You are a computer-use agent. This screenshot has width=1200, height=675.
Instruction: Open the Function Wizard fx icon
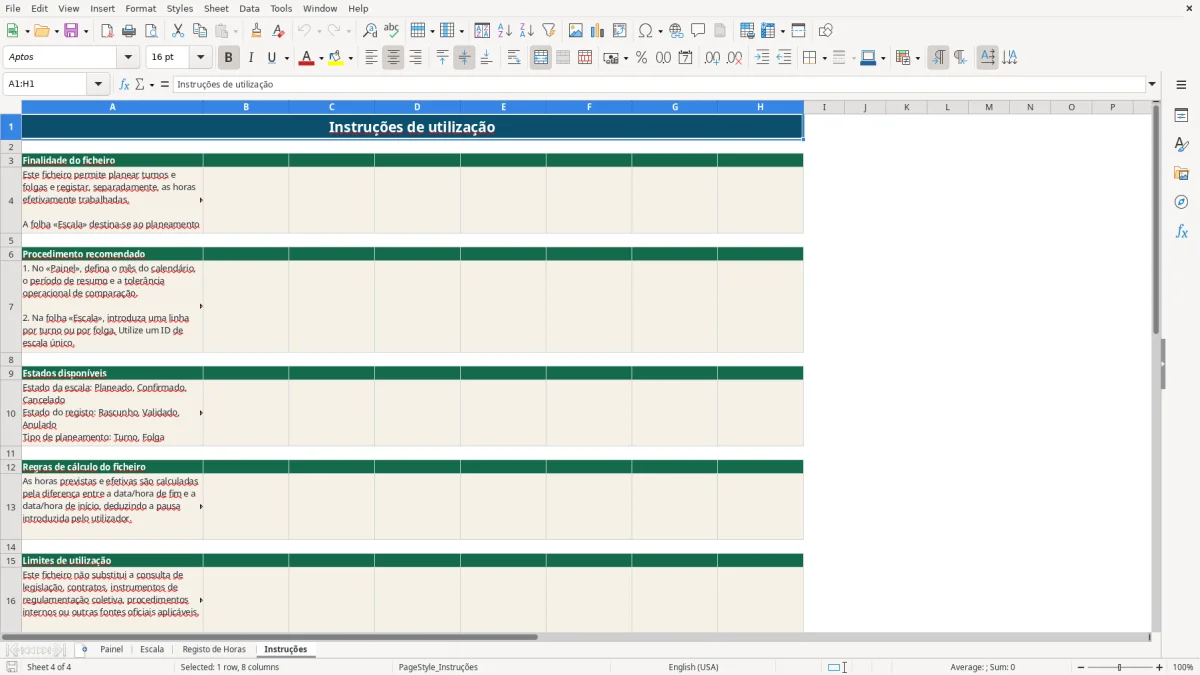pyautogui.click(x=124, y=84)
